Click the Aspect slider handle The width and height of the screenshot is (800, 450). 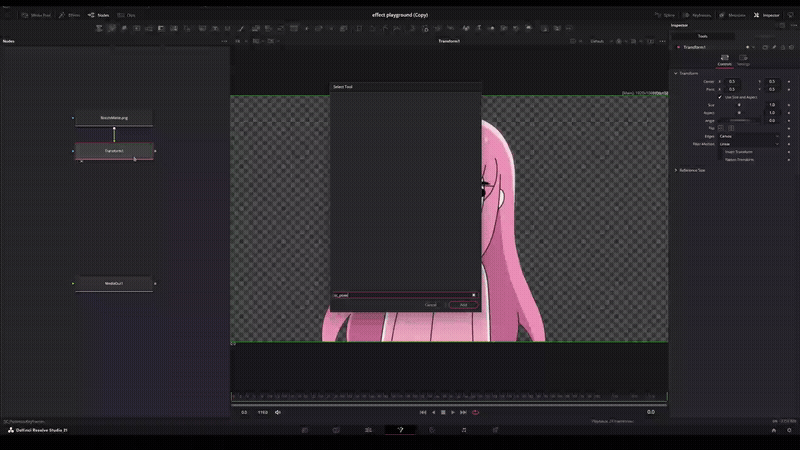739,113
